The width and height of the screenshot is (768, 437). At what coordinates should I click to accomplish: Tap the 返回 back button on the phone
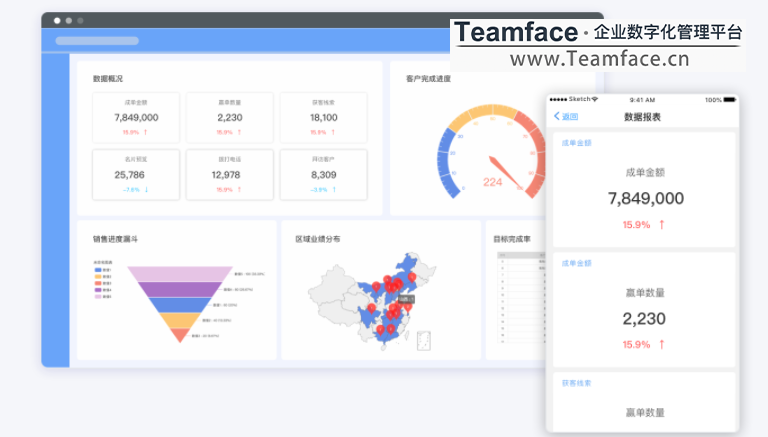click(566, 116)
